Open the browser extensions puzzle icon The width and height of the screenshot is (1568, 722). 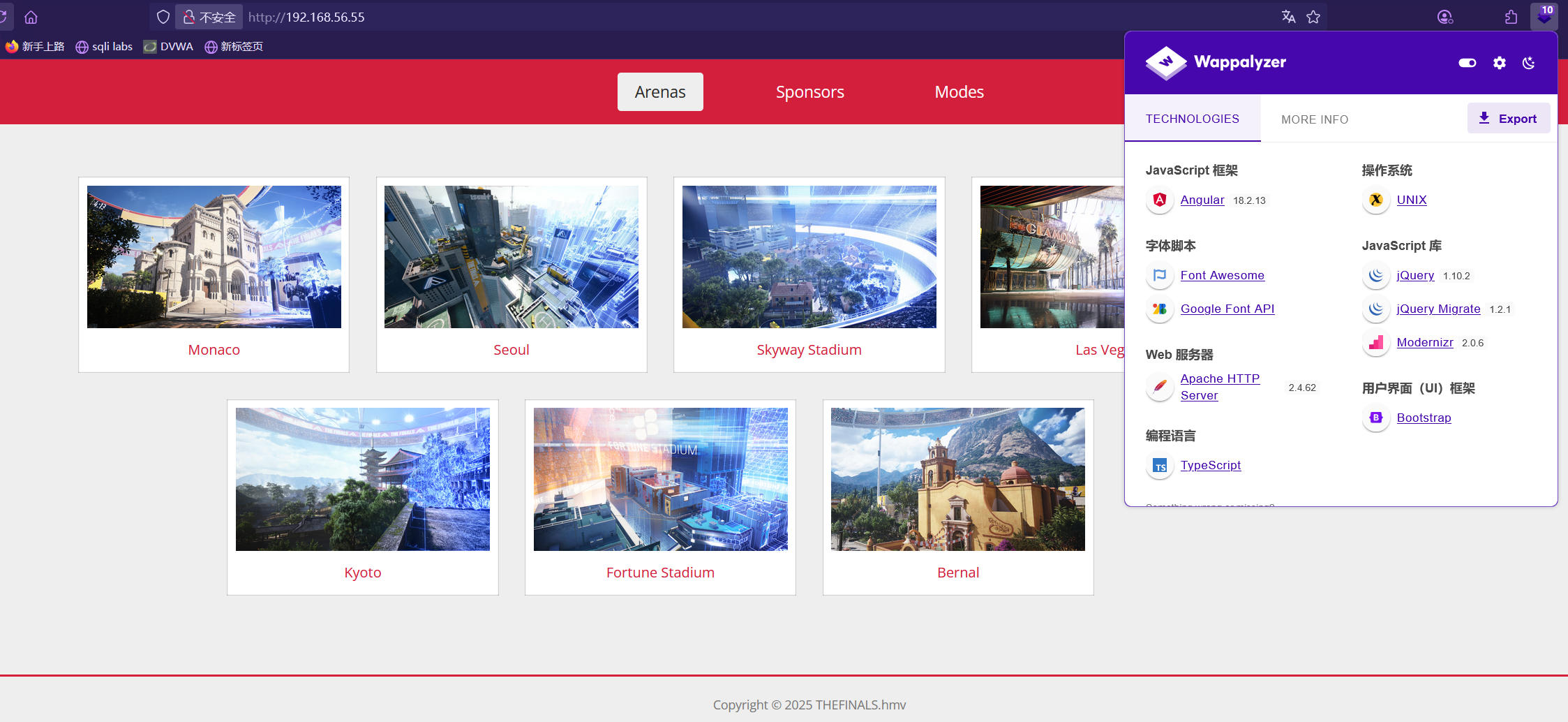tap(1511, 17)
